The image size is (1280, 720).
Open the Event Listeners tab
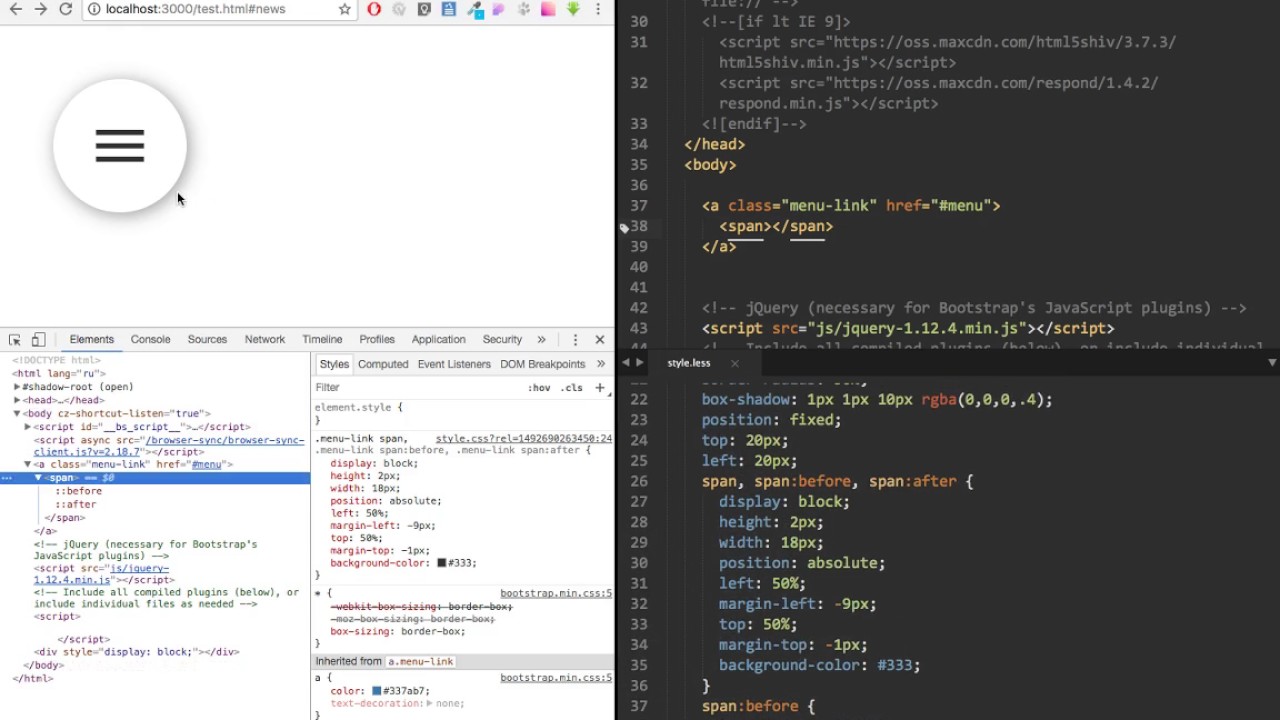pyautogui.click(x=454, y=364)
